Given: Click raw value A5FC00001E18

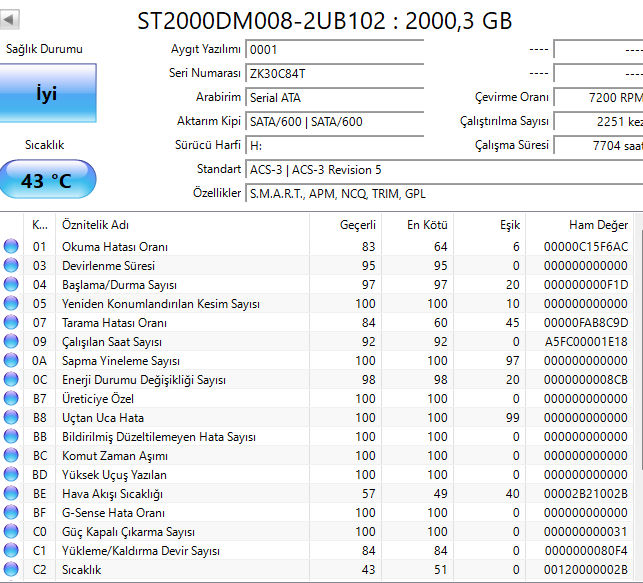Looking at the screenshot, I should pyautogui.click(x=586, y=342).
